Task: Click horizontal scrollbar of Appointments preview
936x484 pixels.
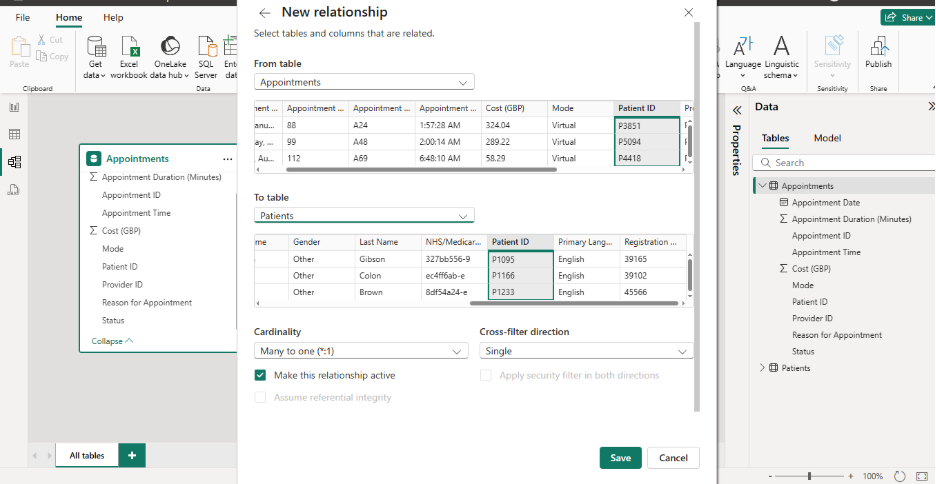Action: click(421, 170)
